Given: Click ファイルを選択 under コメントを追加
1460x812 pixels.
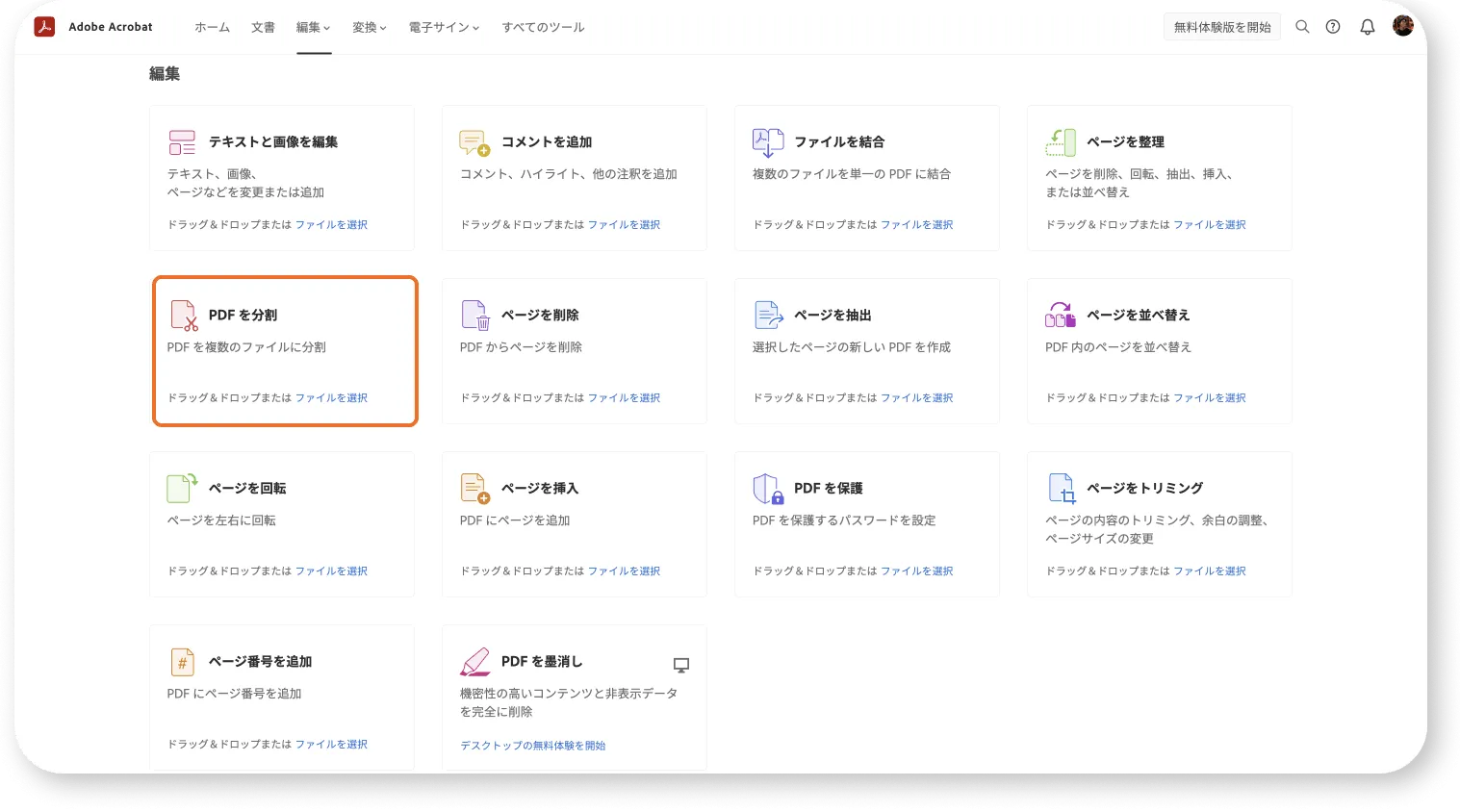Looking at the screenshot, I should (624, 224).
